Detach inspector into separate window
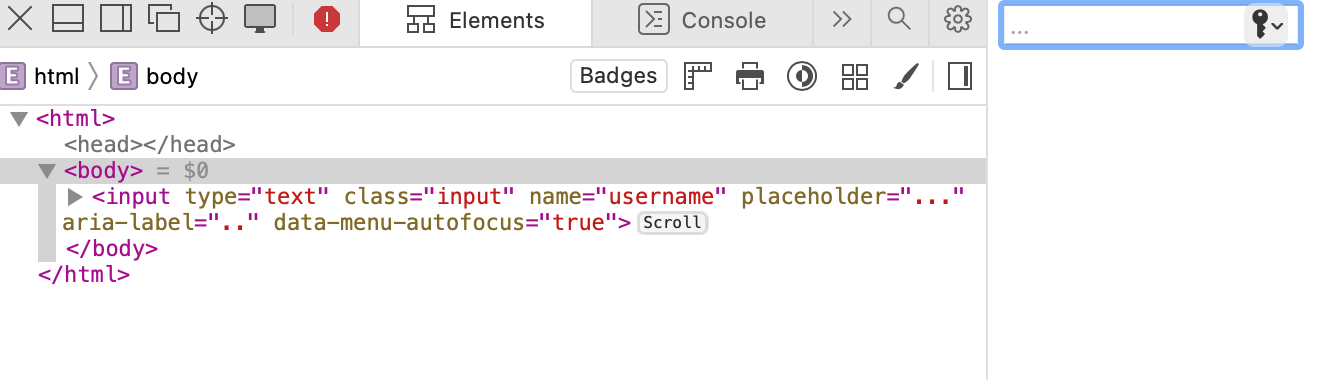This screenshot has height=380, width=1320. [164, 18]
